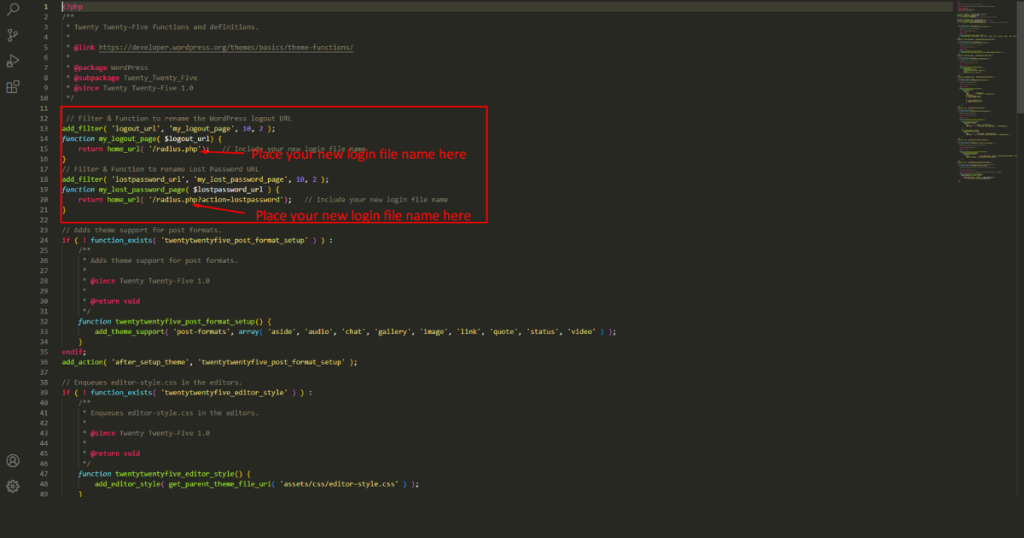Viewport: 1024px width, 538px height.
Task: Click the 'quote' array value
Action: tap(504, 332)
